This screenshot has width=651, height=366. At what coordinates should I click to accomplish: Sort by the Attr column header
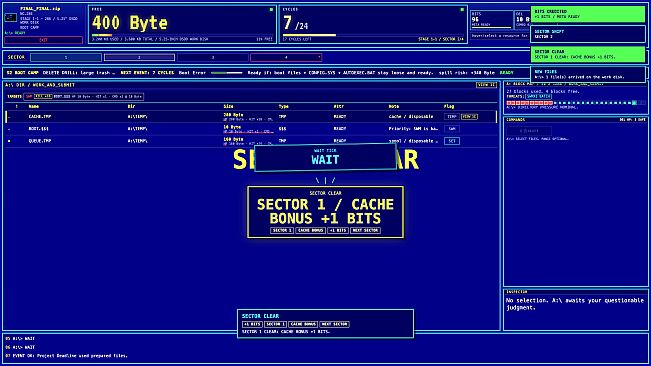[339, 107]
